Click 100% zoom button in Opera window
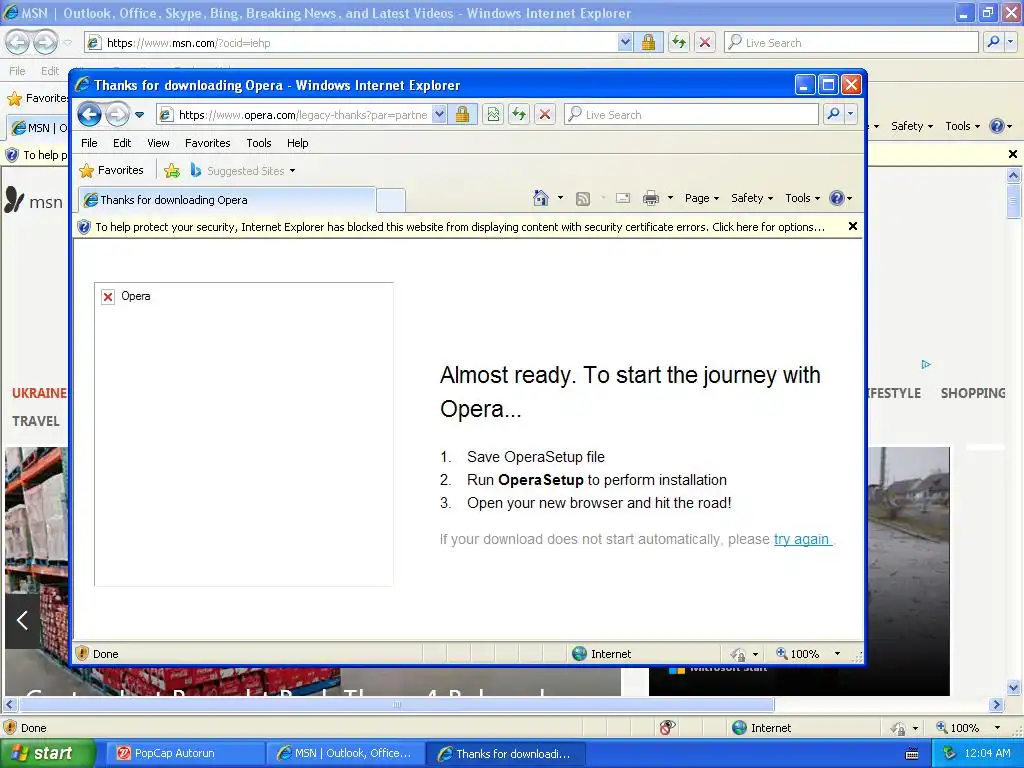Viewport: 1024px width, 768px height. pyautogui.click(x=797, y=654)
